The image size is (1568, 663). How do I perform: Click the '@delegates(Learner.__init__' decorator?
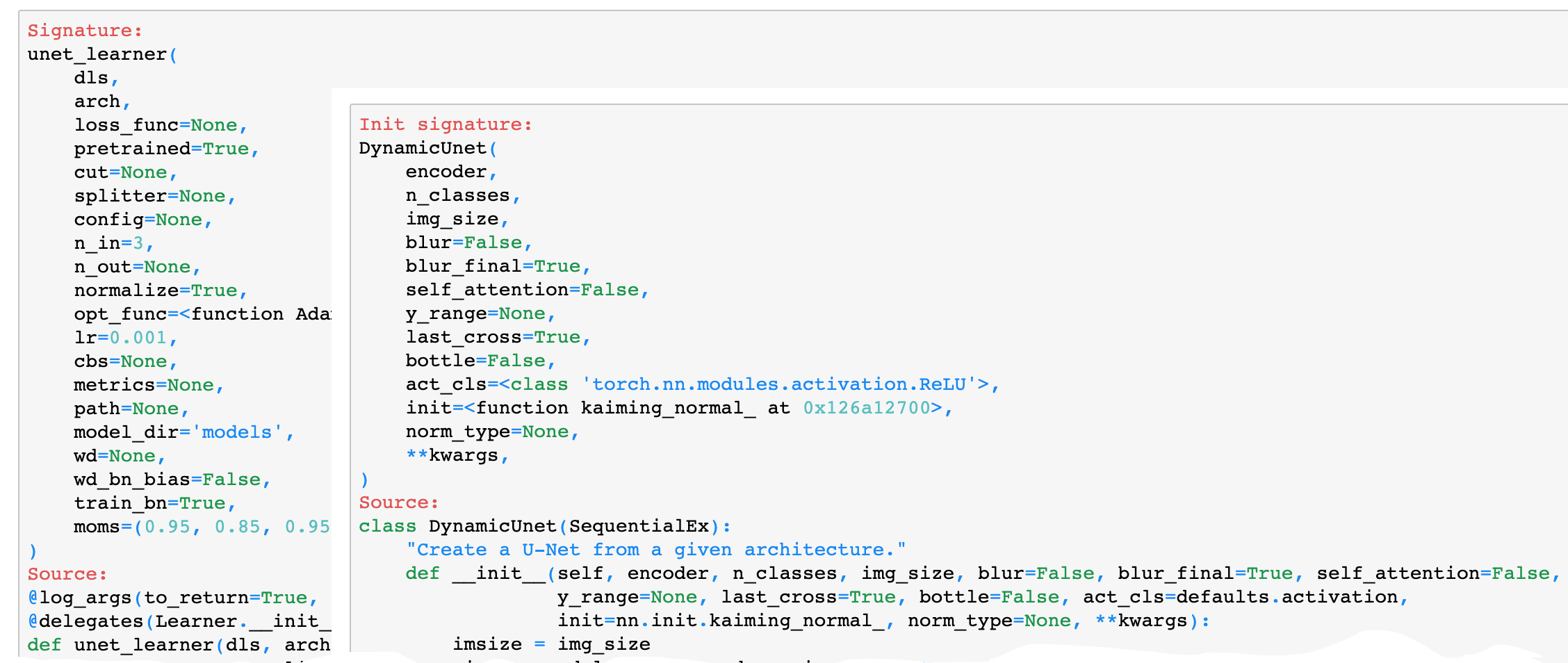(x=179, y=621)
